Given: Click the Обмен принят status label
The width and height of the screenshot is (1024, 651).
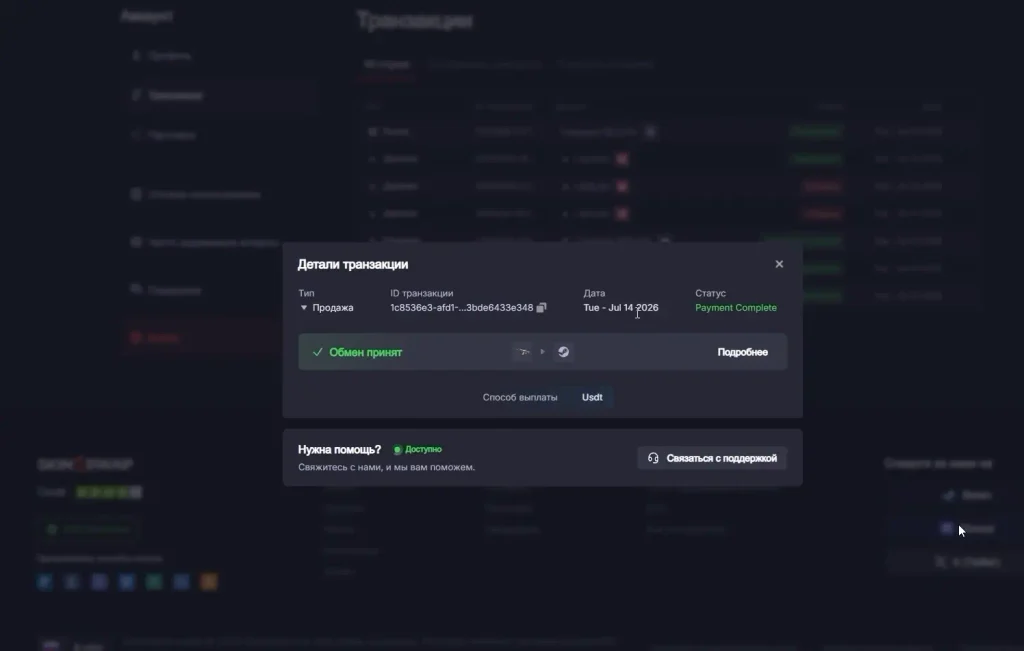Looking at the screenshot, I should click(x=366, y=352).
